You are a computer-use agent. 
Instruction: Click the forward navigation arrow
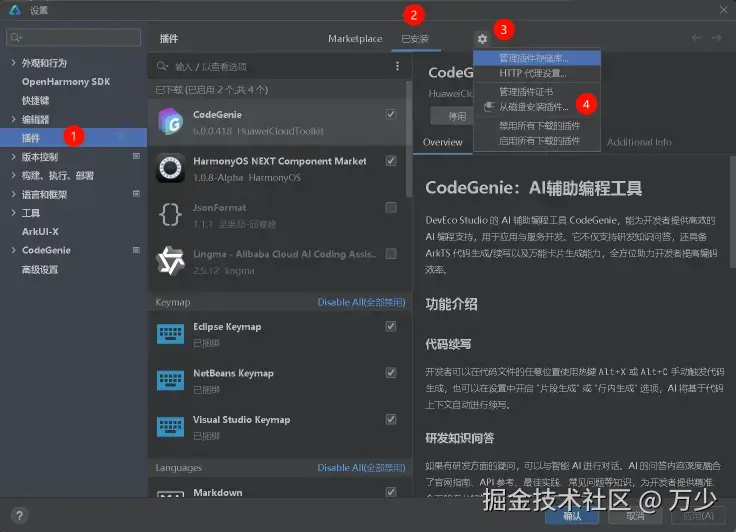[717, 38]
